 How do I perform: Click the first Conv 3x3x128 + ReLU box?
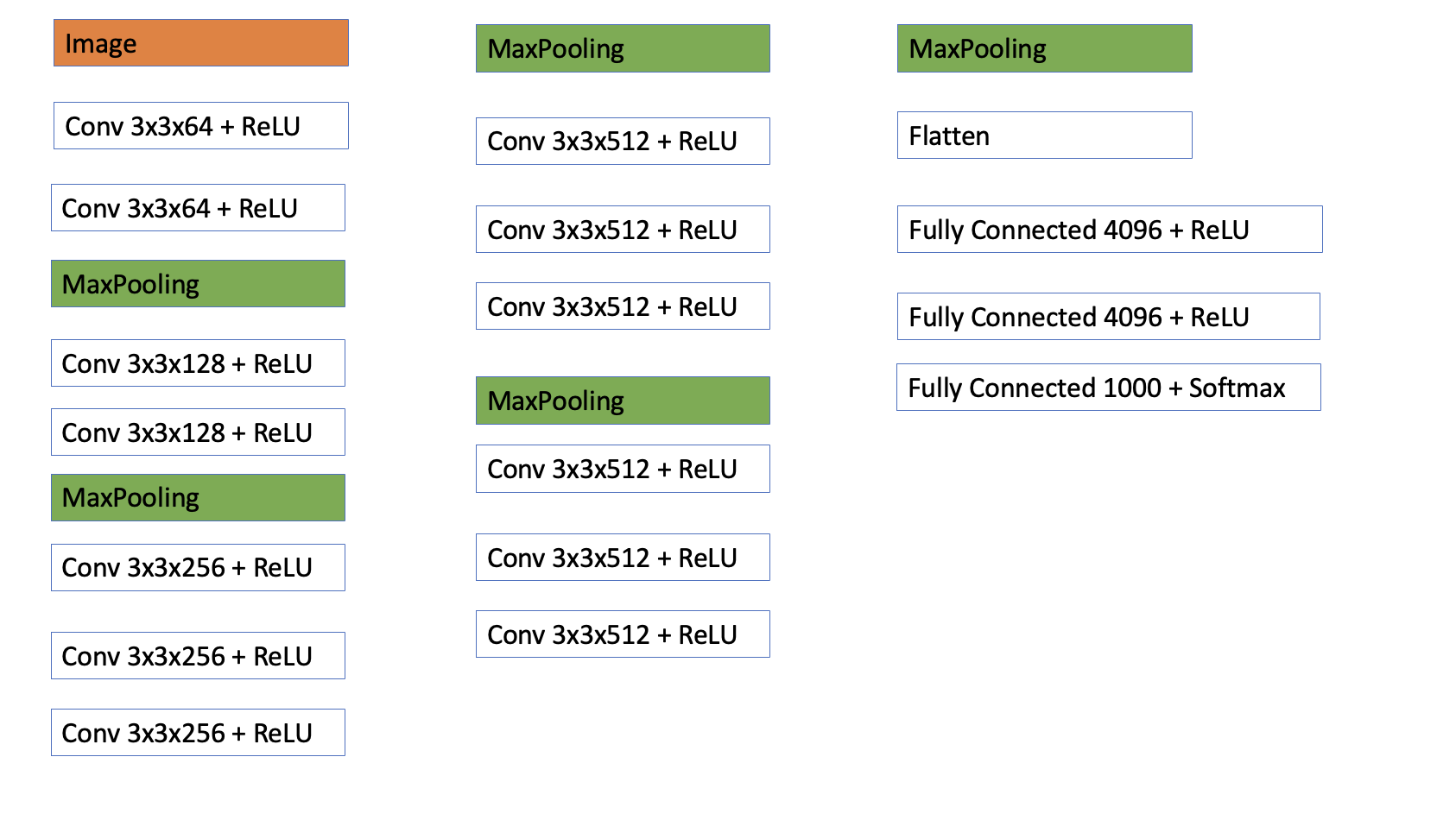click(x=198, y=363)
